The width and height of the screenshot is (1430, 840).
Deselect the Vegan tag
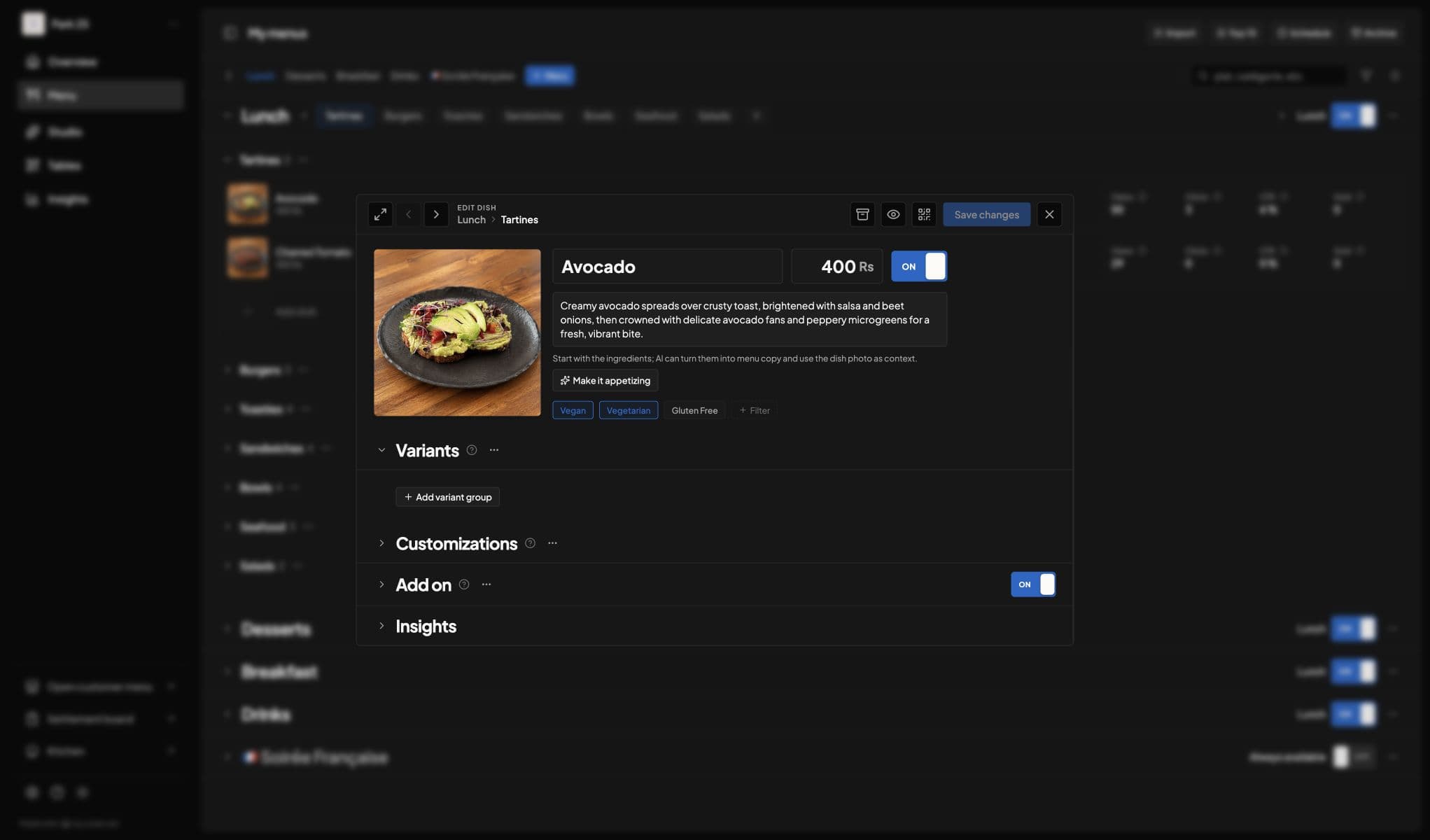click(573, 410)
